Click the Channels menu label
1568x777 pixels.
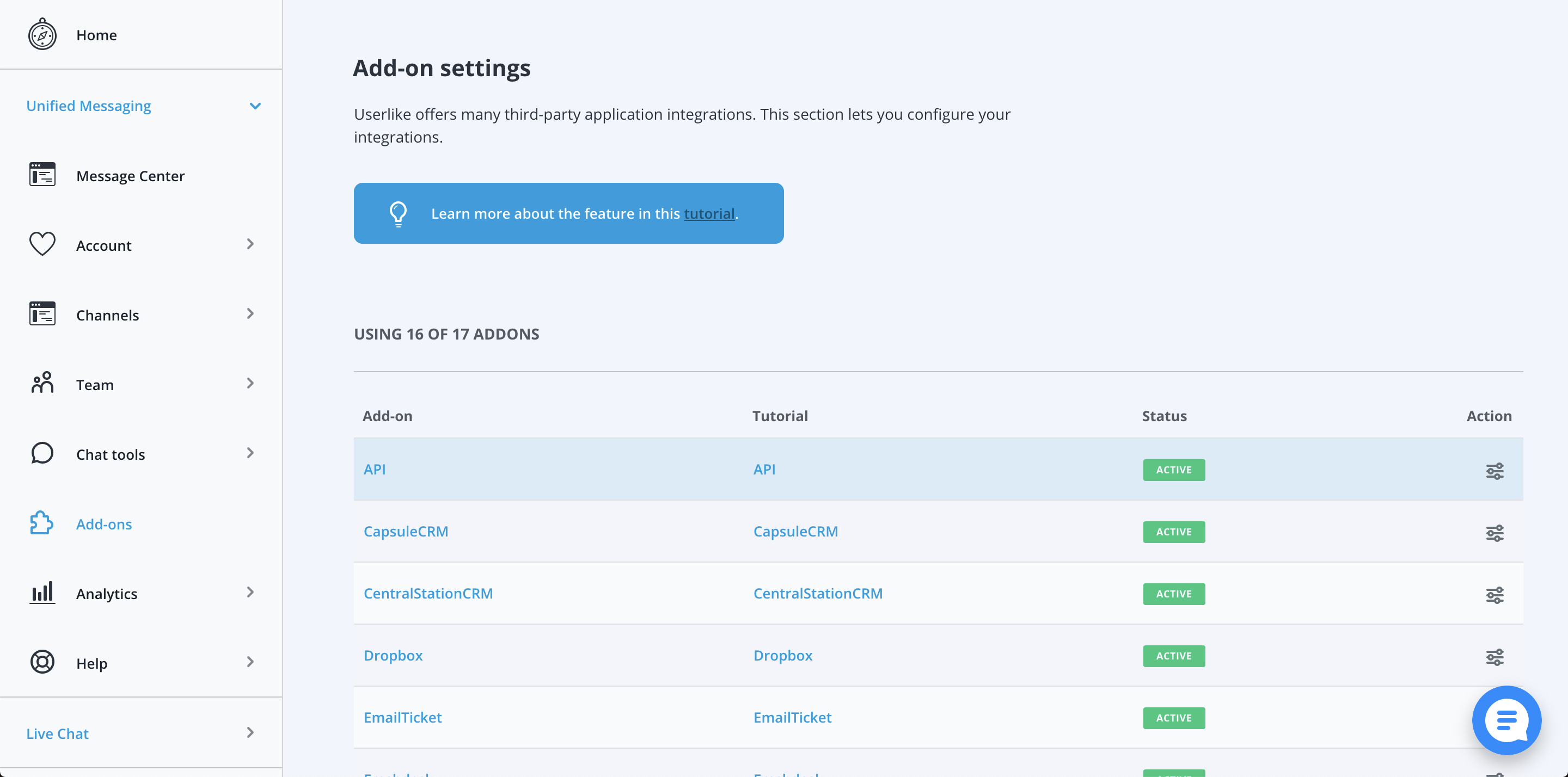tap(107, 315)
